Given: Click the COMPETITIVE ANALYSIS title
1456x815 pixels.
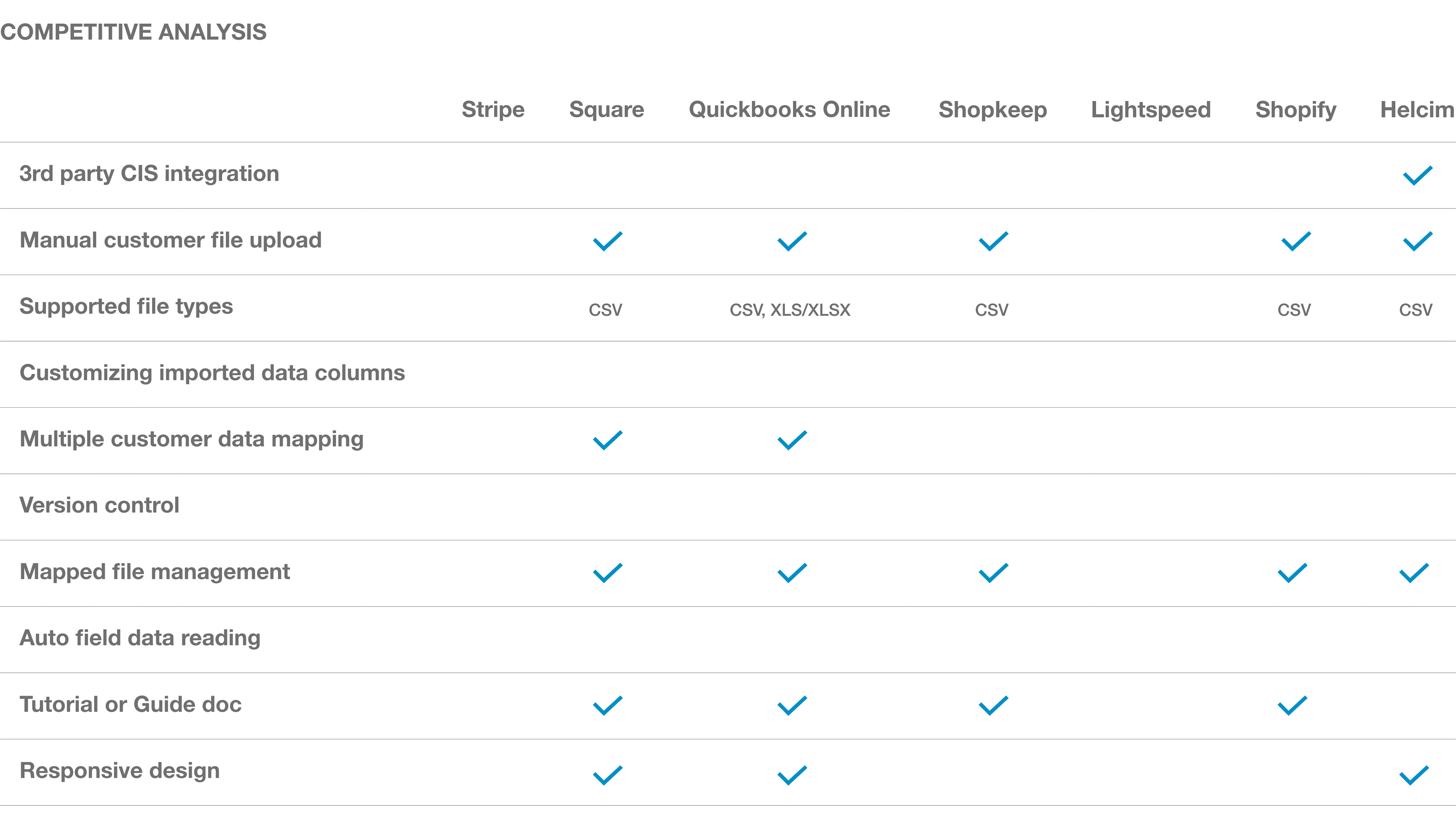Looking at the screenshot, I should [133, 32].
